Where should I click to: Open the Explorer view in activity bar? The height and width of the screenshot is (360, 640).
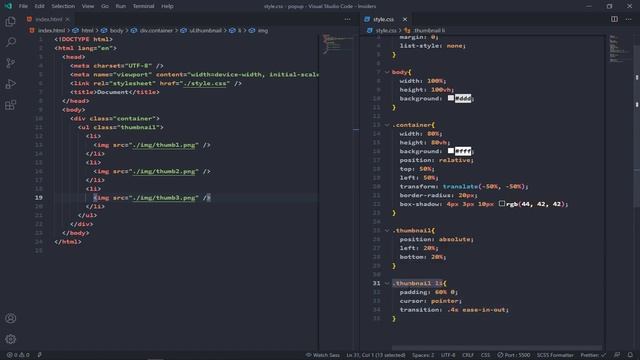point(11,21)
